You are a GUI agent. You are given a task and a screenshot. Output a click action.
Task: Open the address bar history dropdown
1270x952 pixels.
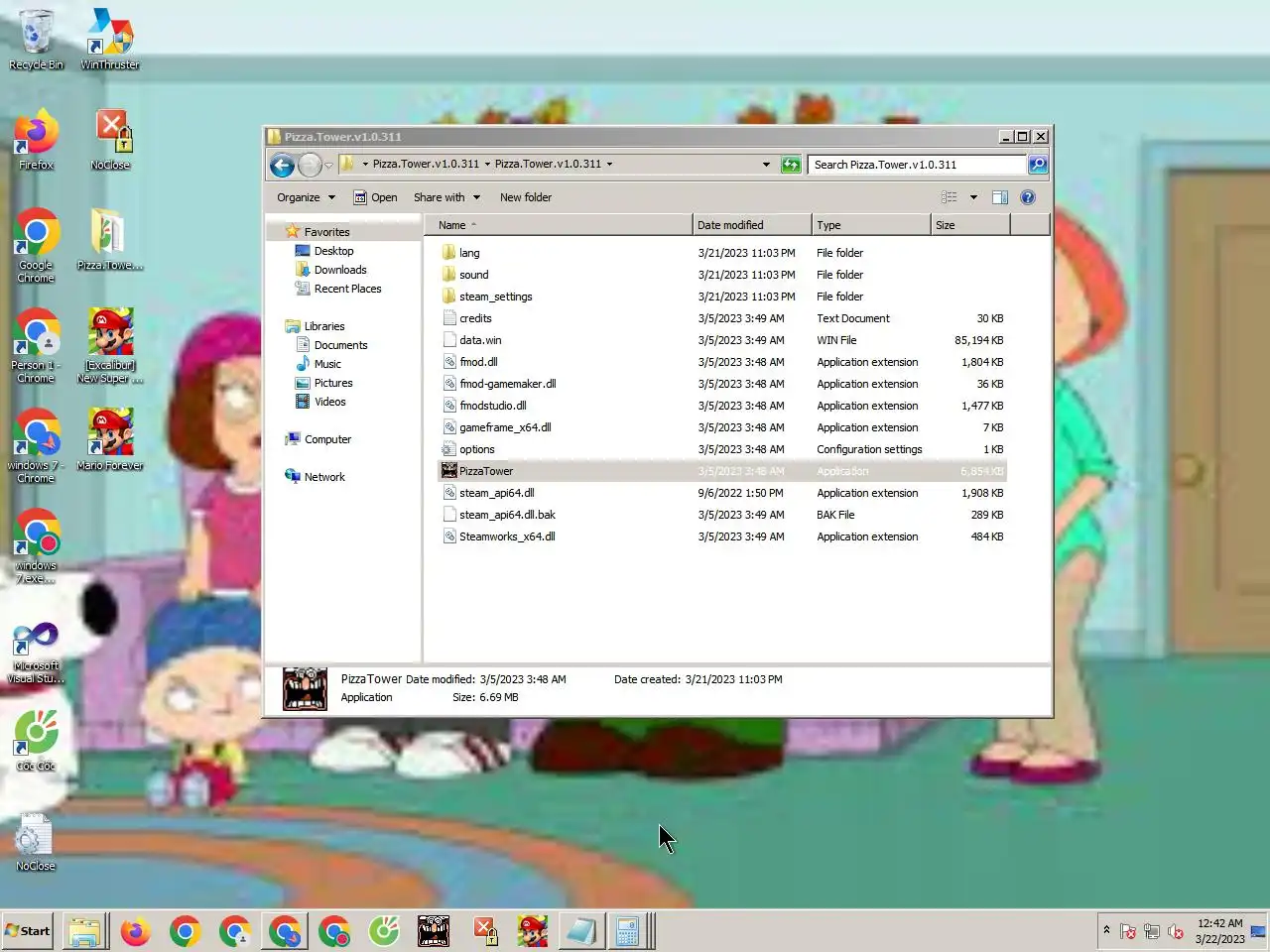(766, 165)
